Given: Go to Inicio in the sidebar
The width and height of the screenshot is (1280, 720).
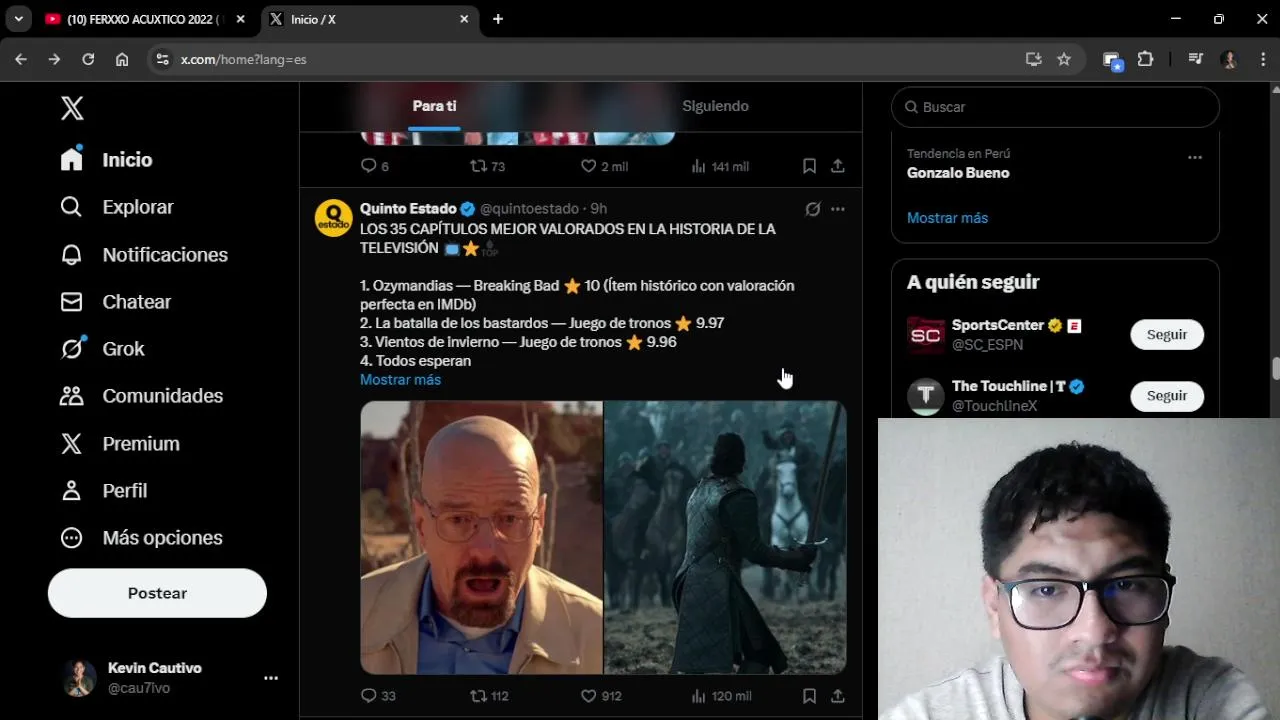Looking at the screenshot, I should click(x=106, y=160).
